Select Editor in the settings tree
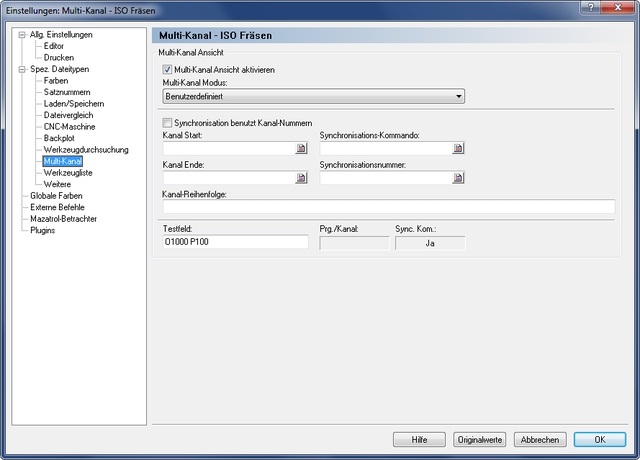Viewport: 640px width, 460px height. (x=53, y=46)
